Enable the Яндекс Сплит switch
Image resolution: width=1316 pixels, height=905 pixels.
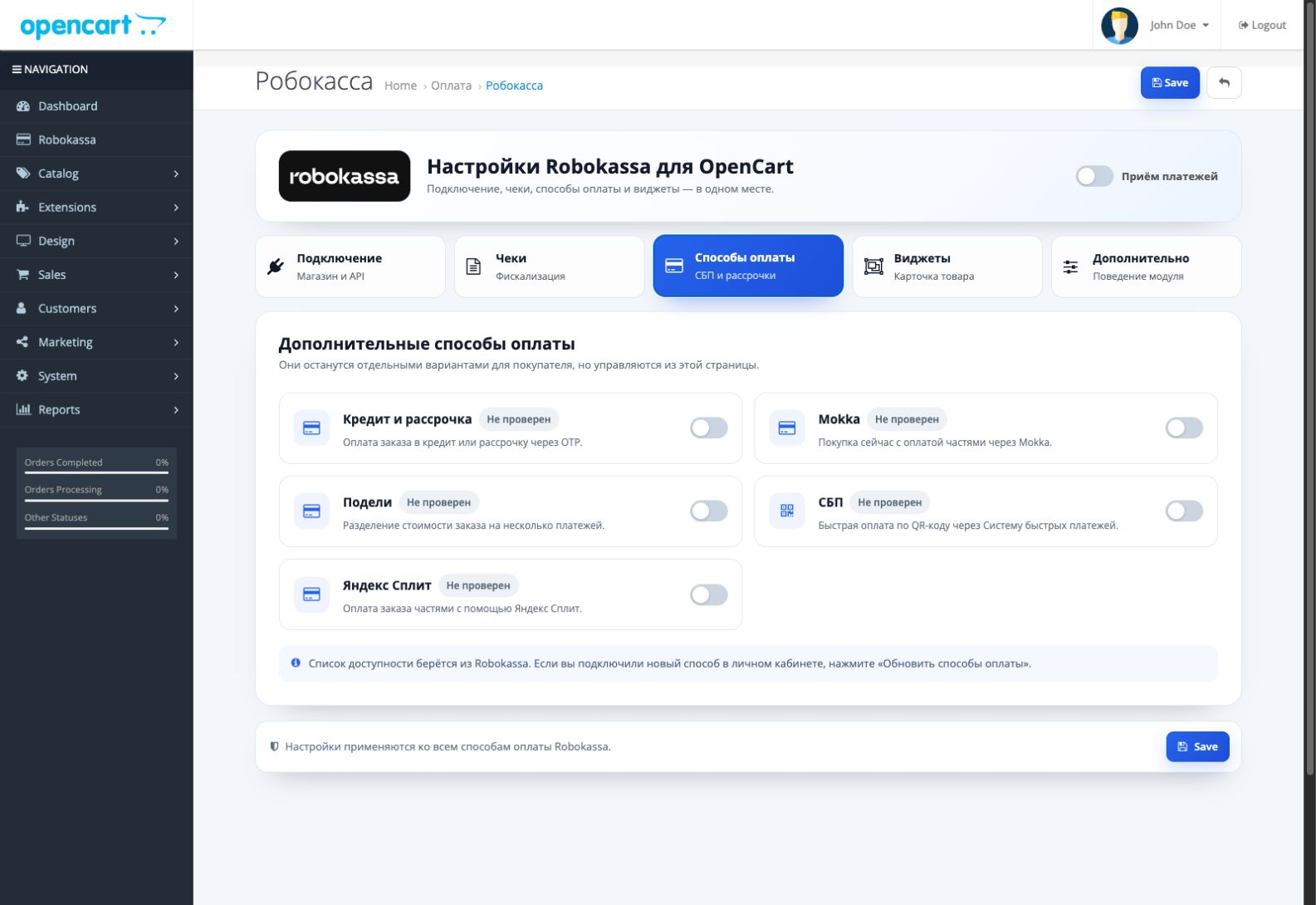coord(709,594)
